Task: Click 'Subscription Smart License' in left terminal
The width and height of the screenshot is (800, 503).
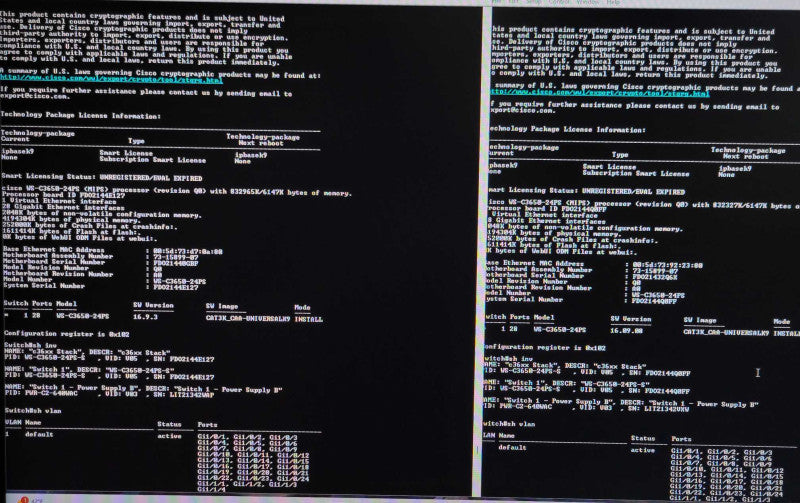Action: pyautogui.click(x=153, y=160)
